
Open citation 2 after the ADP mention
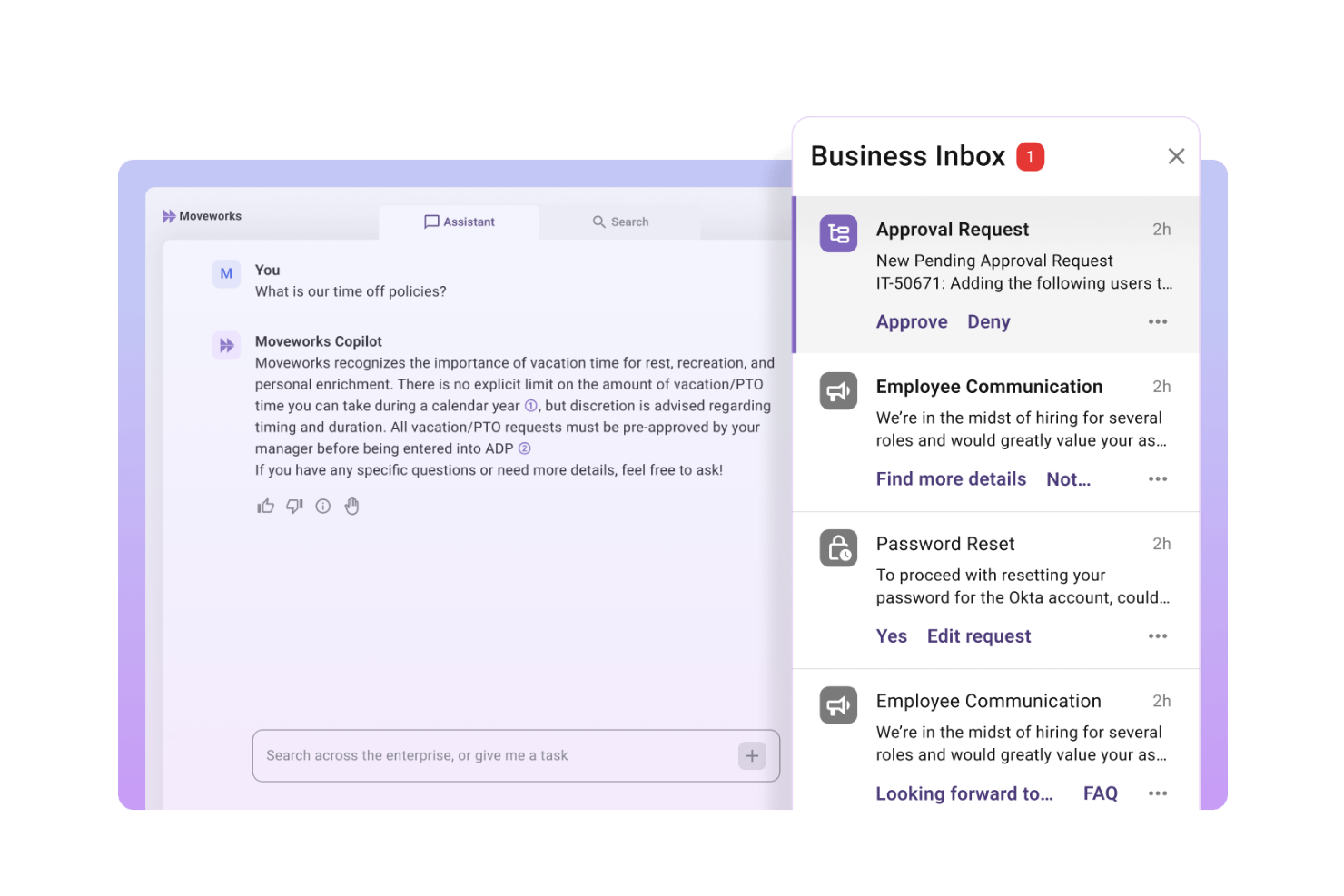[525, 448]
